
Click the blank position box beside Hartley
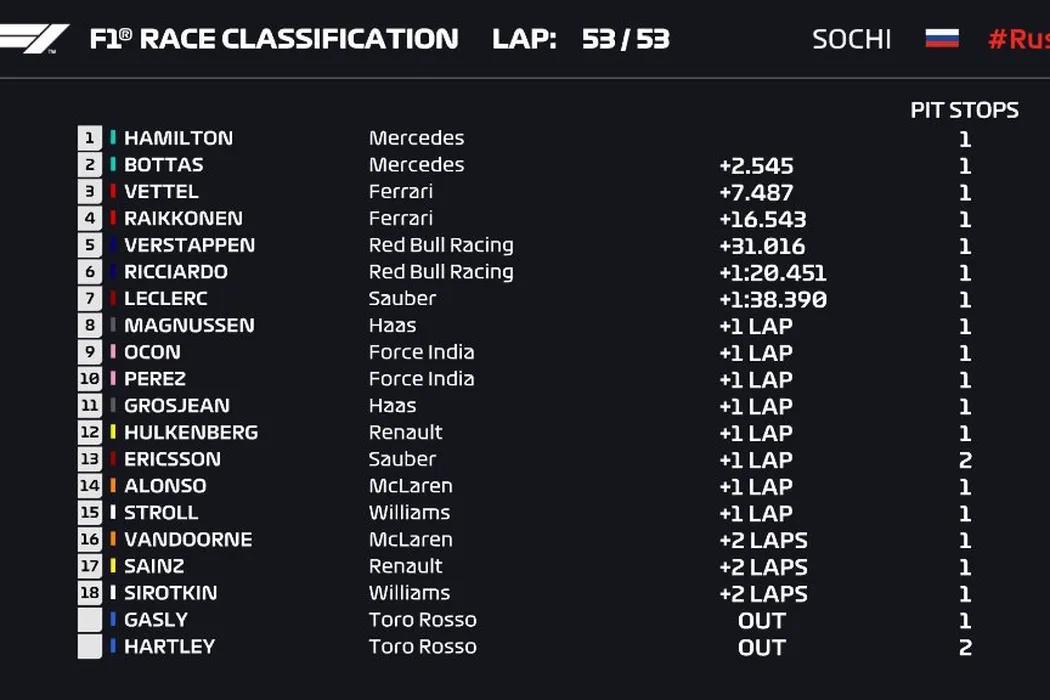pos(90,646)
